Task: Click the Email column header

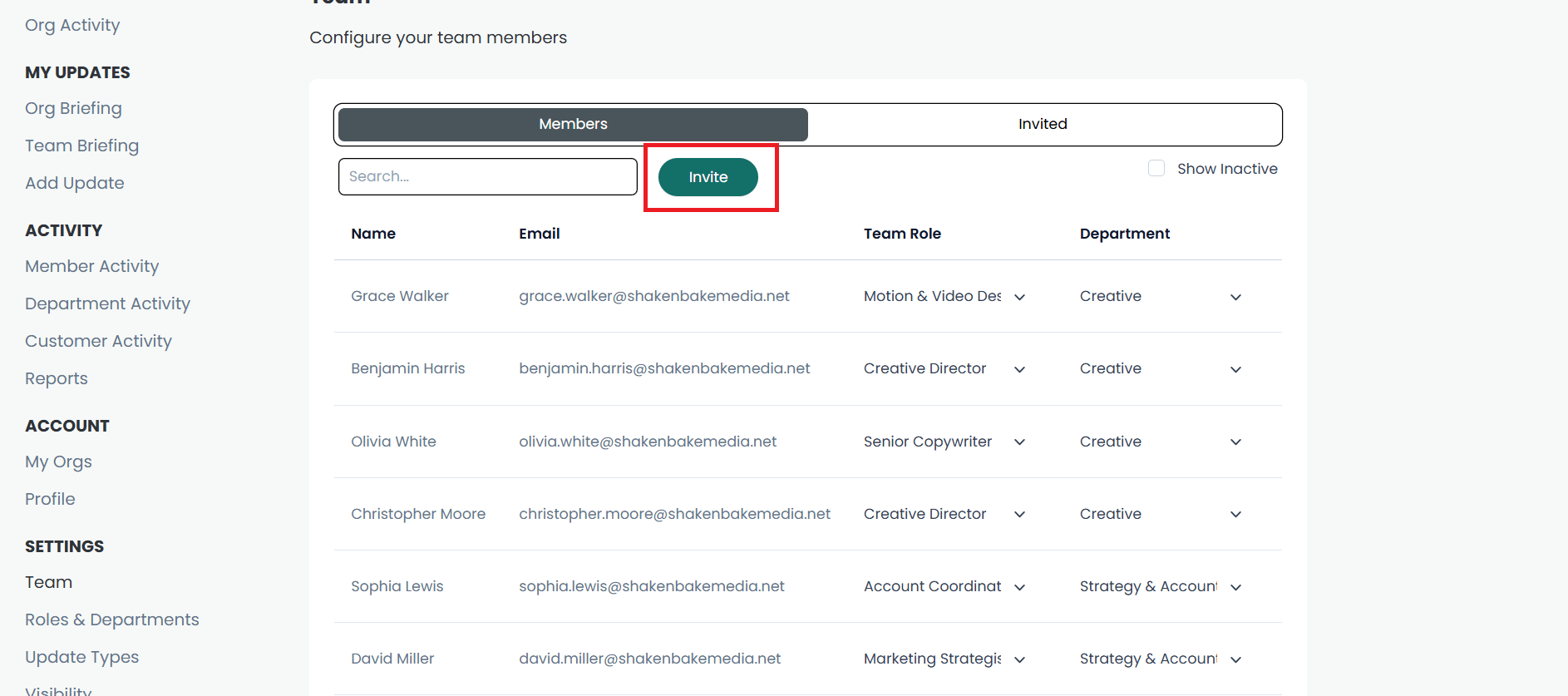Action: (x=540, y=234)
